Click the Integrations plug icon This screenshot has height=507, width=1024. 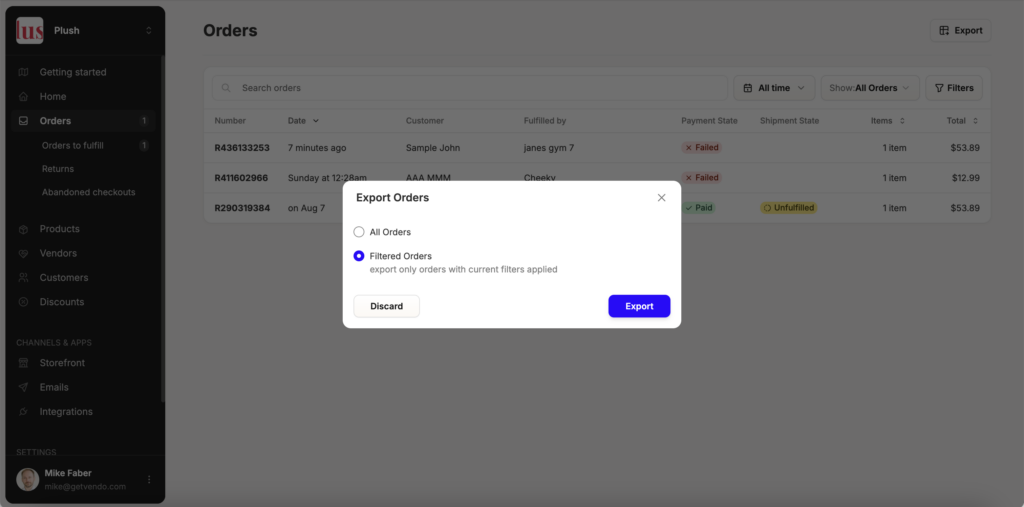click(x=24, y=412)
